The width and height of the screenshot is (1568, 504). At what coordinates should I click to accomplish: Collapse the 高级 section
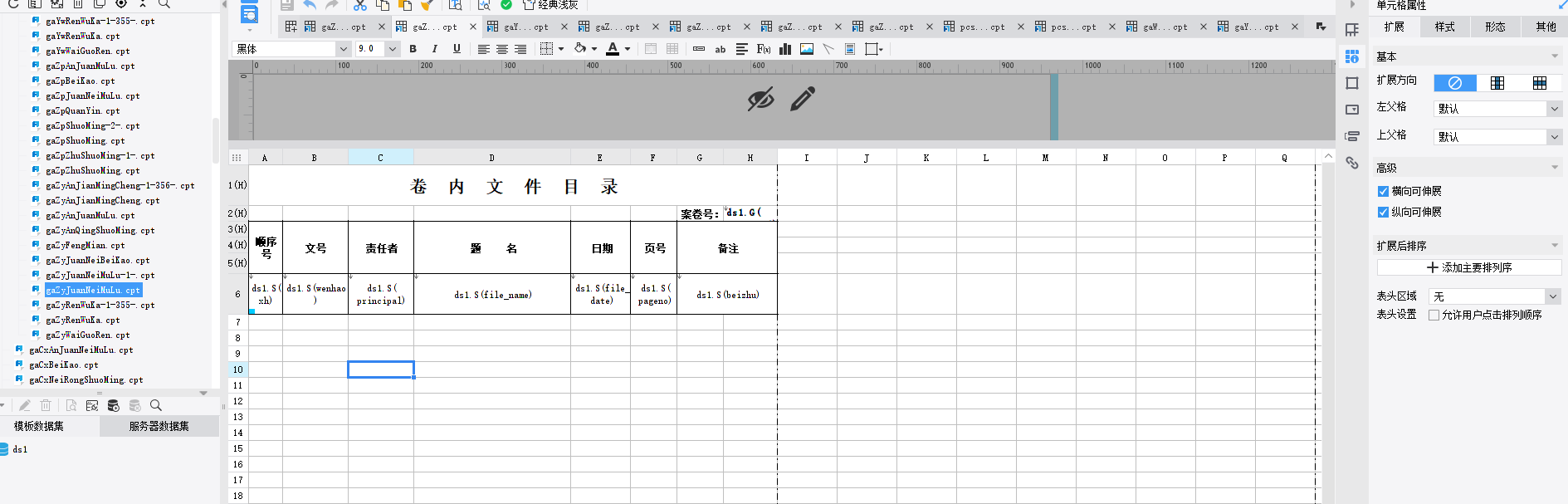1555,168
